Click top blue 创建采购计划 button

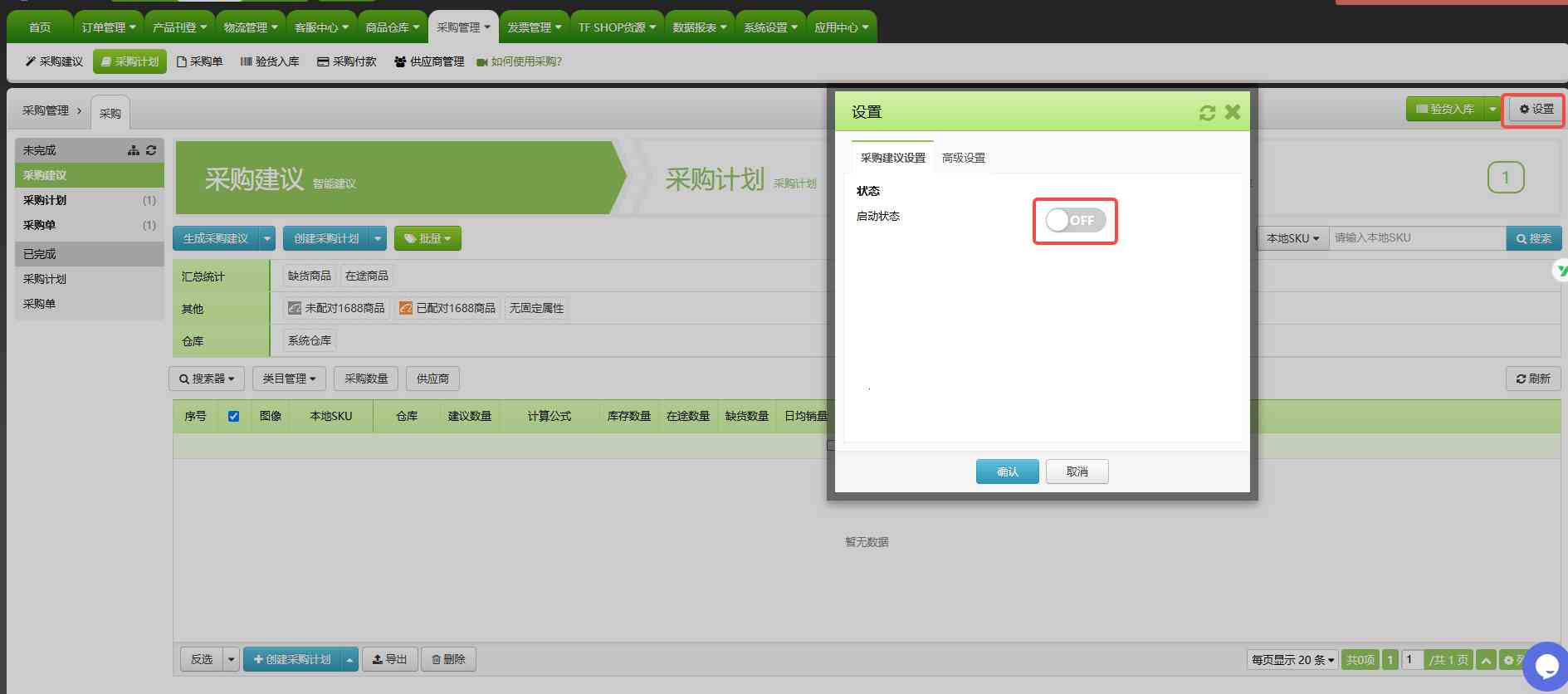click(x=326, y=238)
